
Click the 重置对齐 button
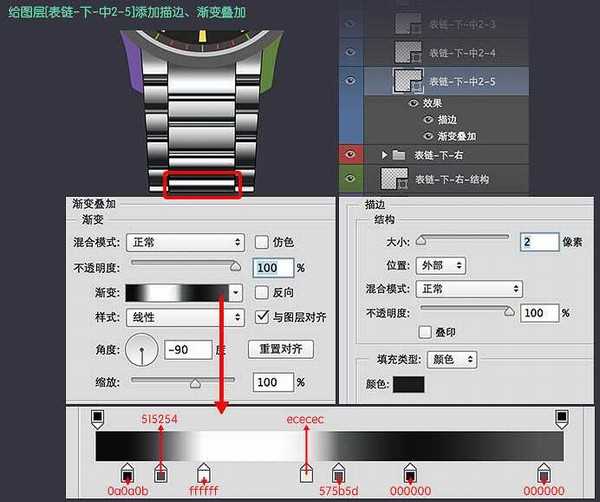[281, 349]
